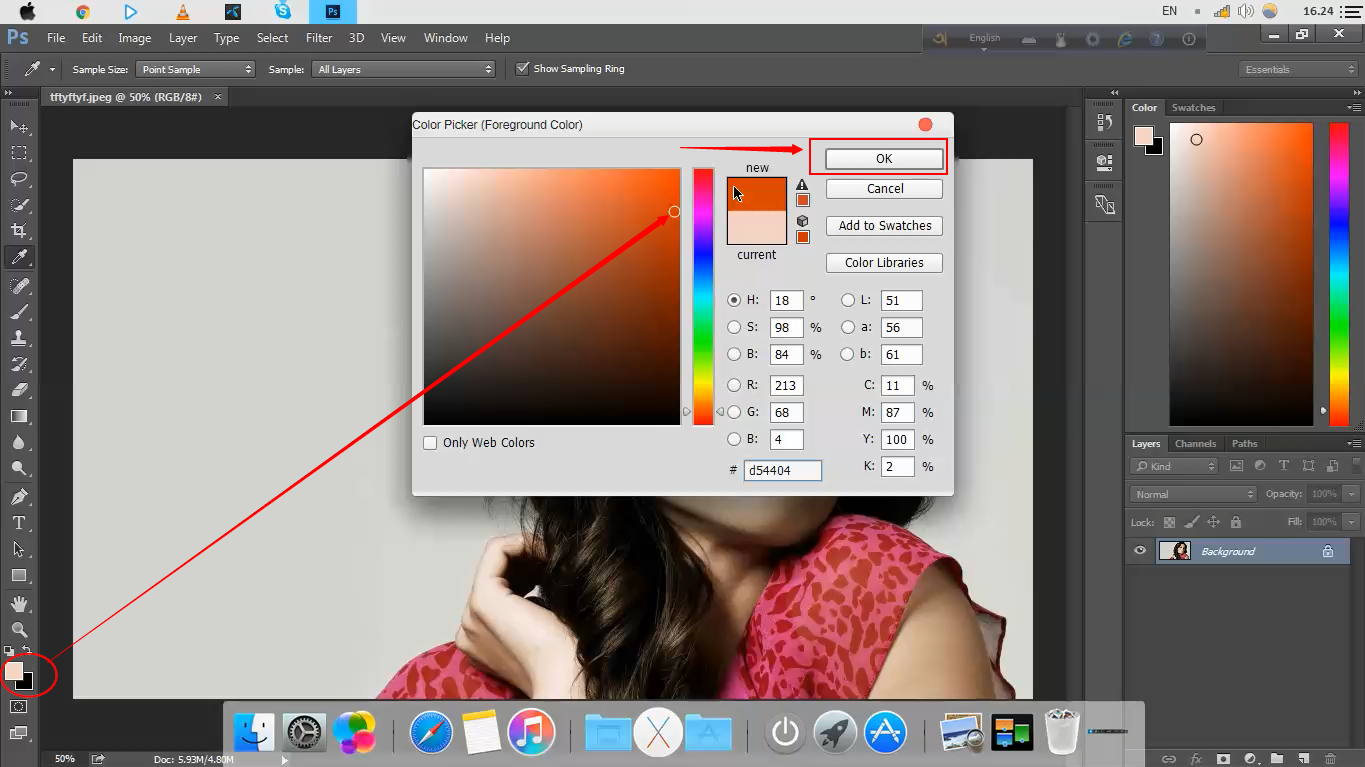Click the Lock position icon
The height and width of the screenshot is (767, 1365).
(x=1214, y=522)
